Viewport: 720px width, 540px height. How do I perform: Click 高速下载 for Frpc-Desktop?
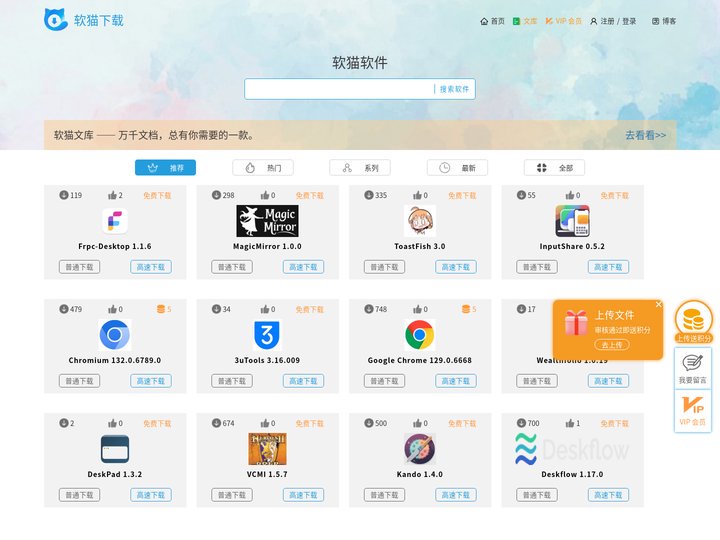151,267
